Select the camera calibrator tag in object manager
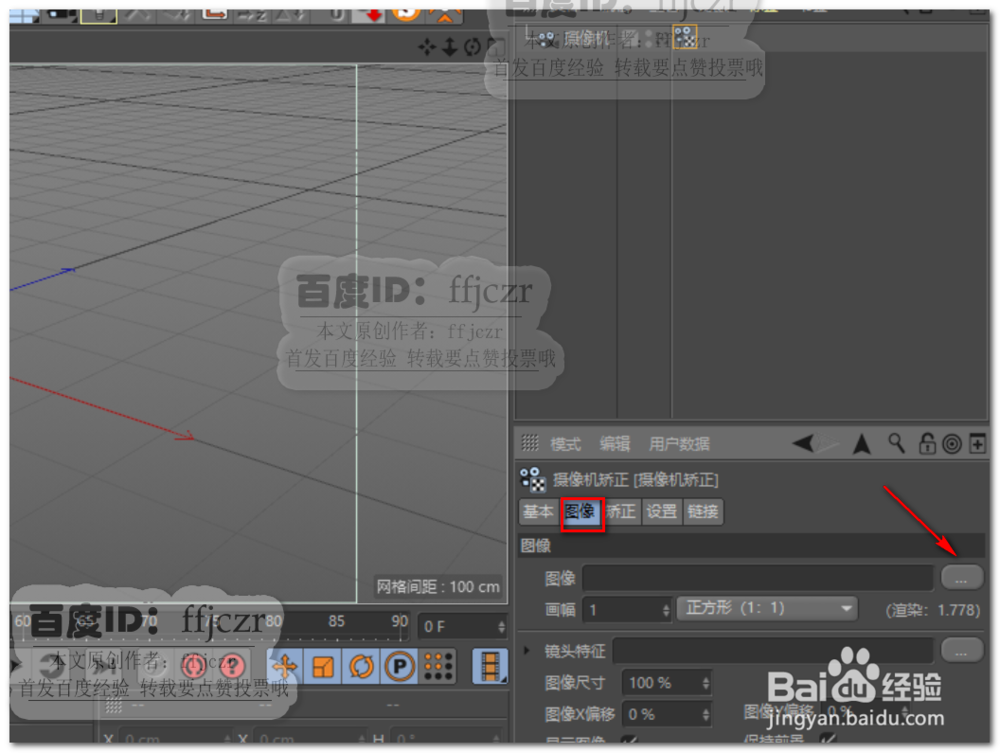Screen dimensions: 1000x753 point(685,37)
